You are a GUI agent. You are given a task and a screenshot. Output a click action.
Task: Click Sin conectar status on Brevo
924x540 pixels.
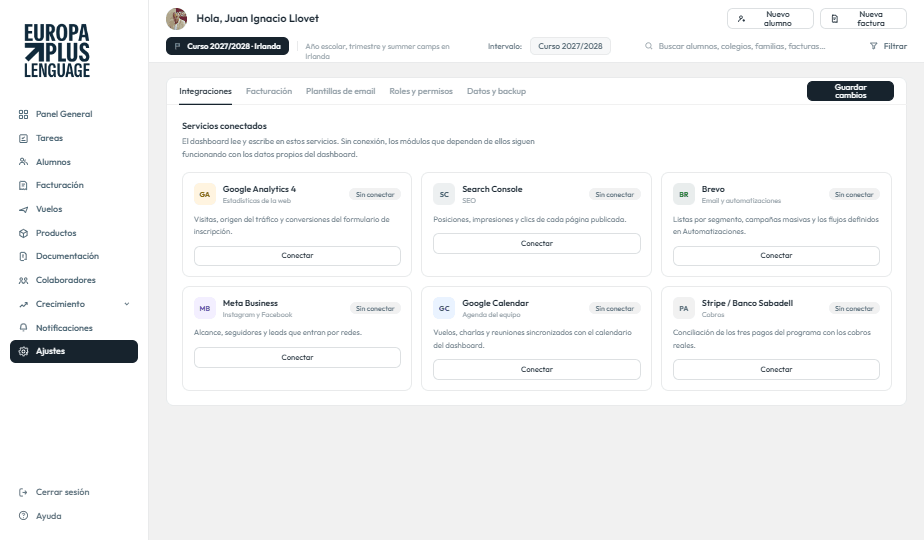click(x=854, y=195)
